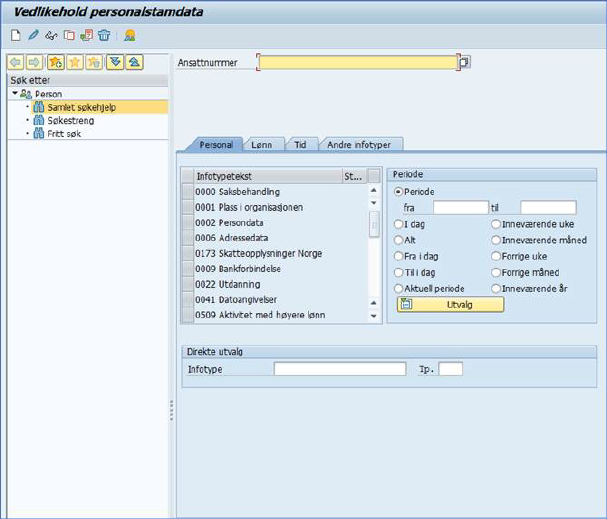Click the Delimit record icon

pyautogui.click(x=86, y=36)
